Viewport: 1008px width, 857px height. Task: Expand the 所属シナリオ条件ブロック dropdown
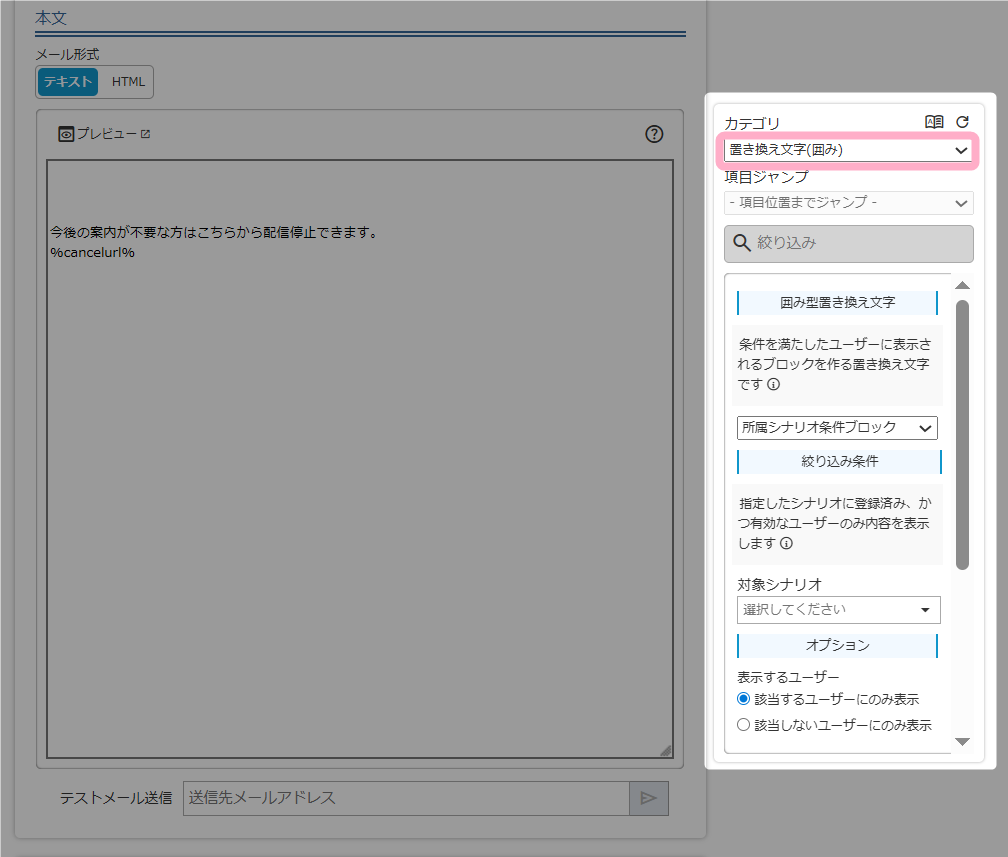(x=837, y=428)
